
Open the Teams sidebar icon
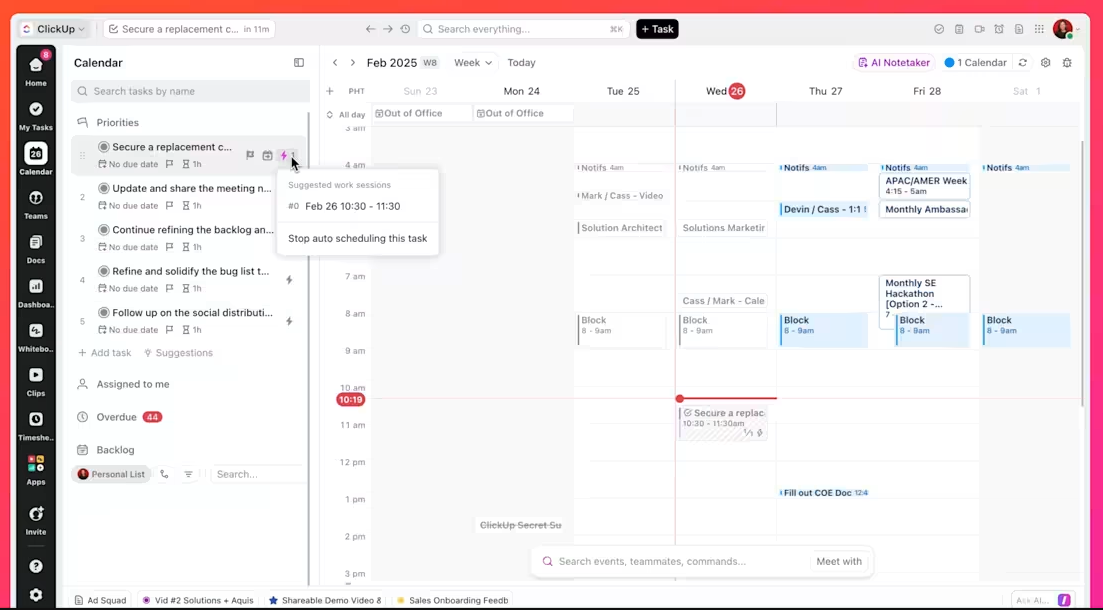[36, 203]
